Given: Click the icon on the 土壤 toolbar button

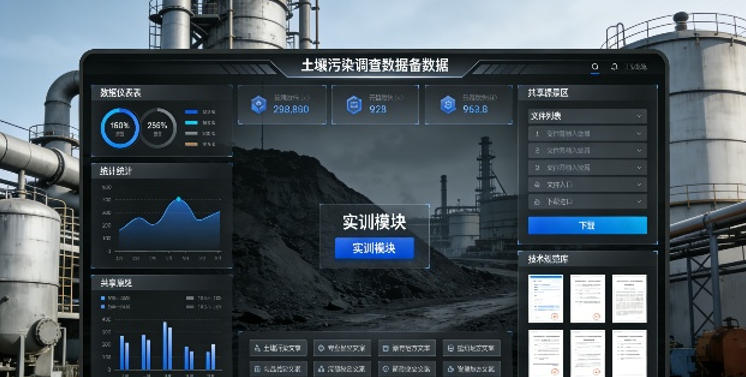Looking at the screenshot, I should (x=257, y=348).
